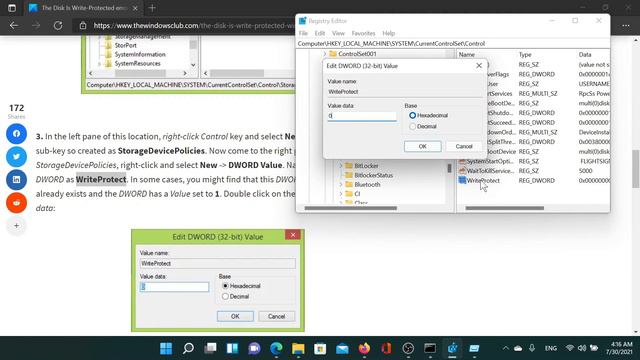The width and height of the screenshot is (640, 360).
Task: Click the Twitter share icon
Action: pos(16,157)
